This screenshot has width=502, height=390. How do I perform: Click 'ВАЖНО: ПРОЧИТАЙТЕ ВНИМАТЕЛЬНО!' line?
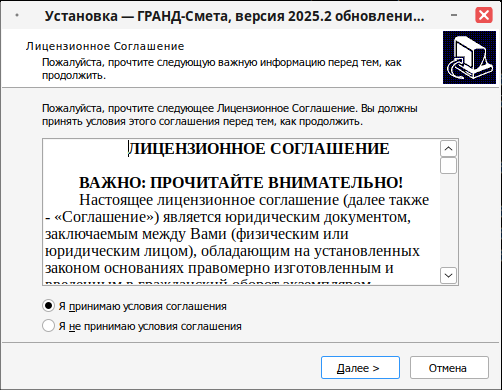tap(241, 183)
